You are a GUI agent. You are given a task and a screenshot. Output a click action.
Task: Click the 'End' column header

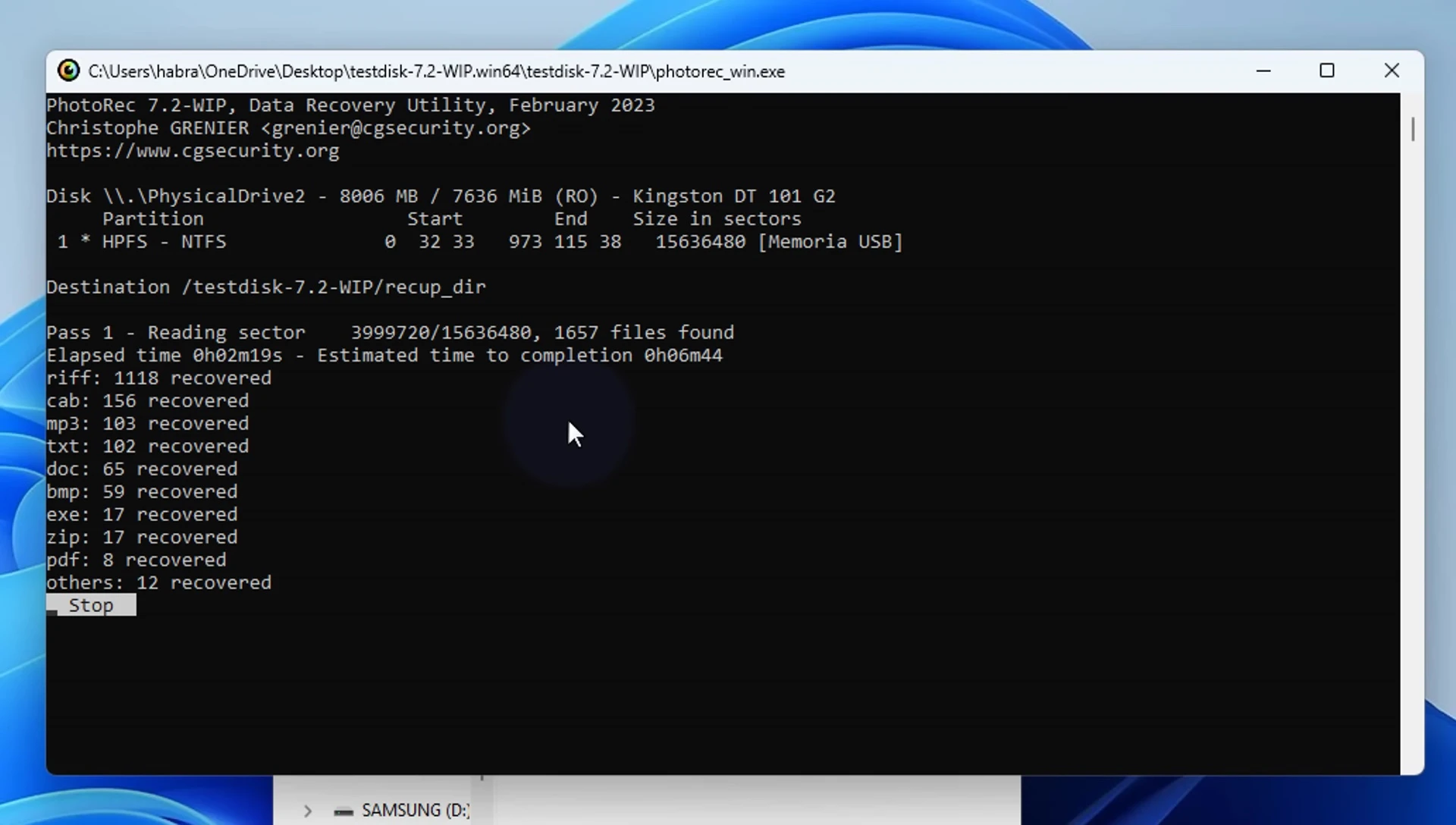(x=571, y=219)
